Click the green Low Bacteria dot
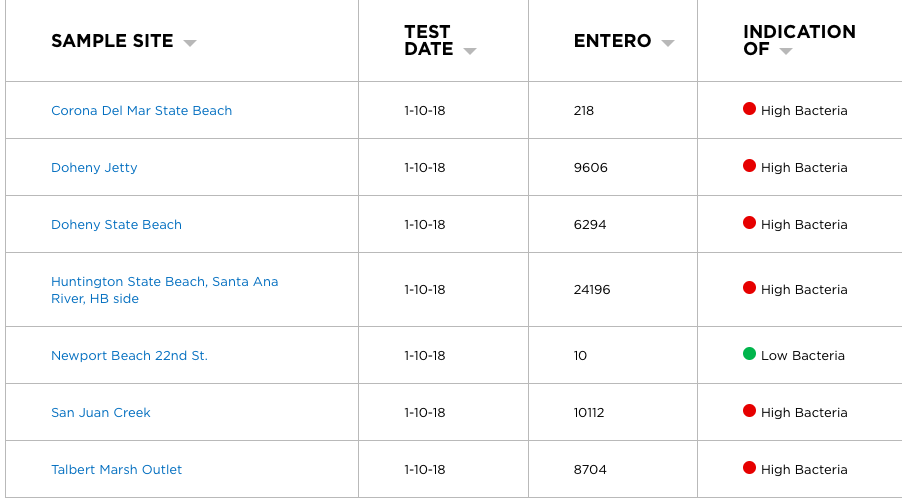Viewport: 902px width, 498px height. 749,354
